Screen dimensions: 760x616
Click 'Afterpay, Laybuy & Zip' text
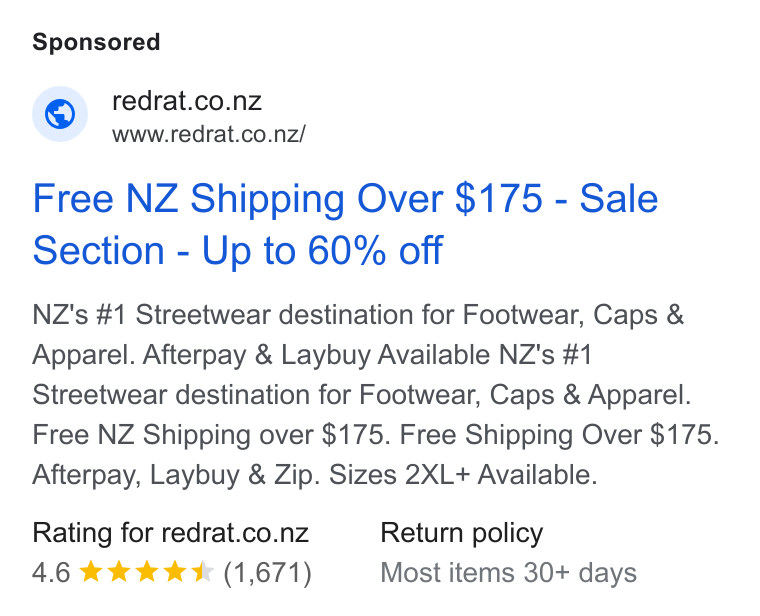tap(176, 475)
